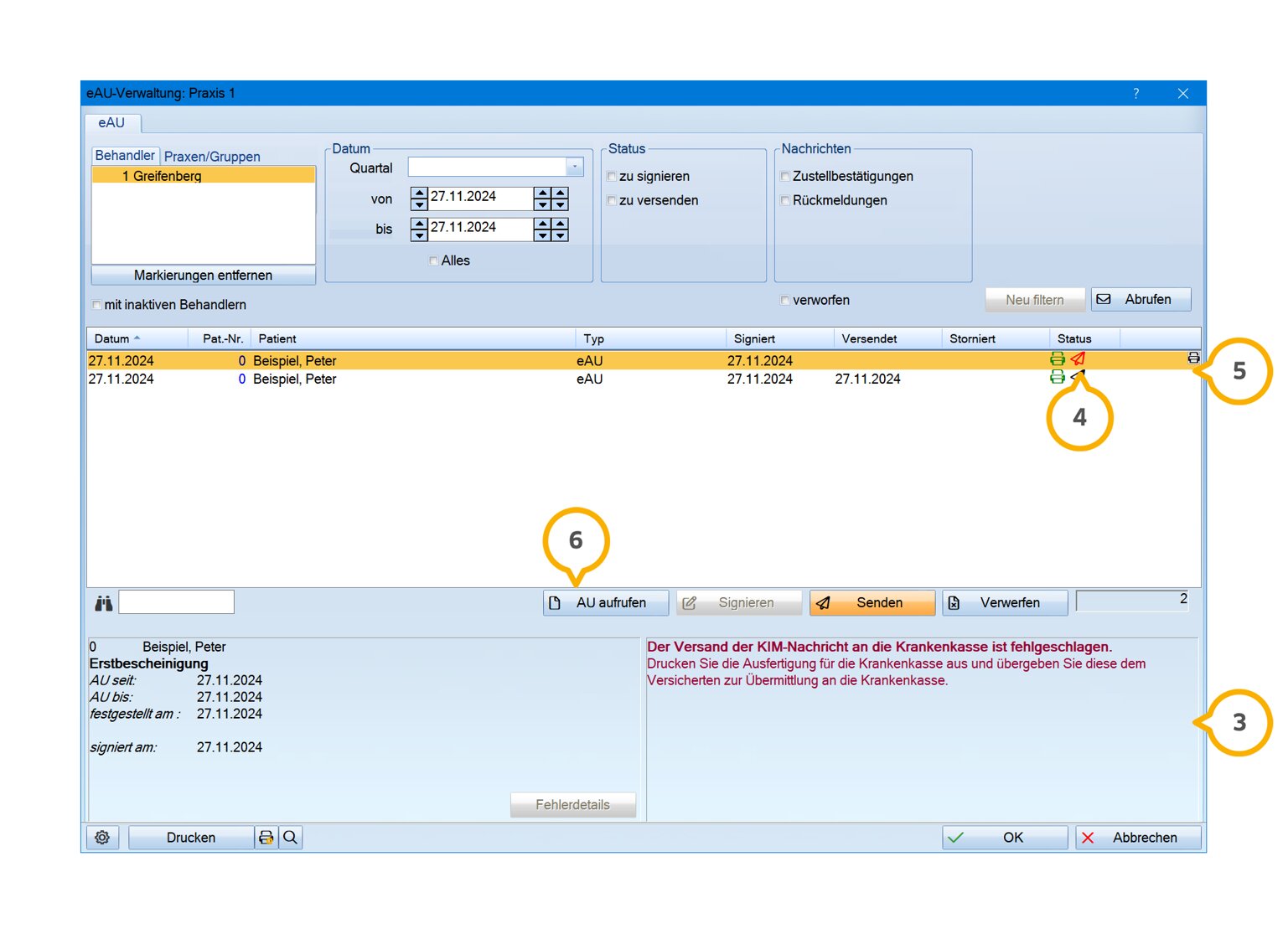Click the Signieren button
The width and height of the screenshot is (1288, 934).
[739, 603]
